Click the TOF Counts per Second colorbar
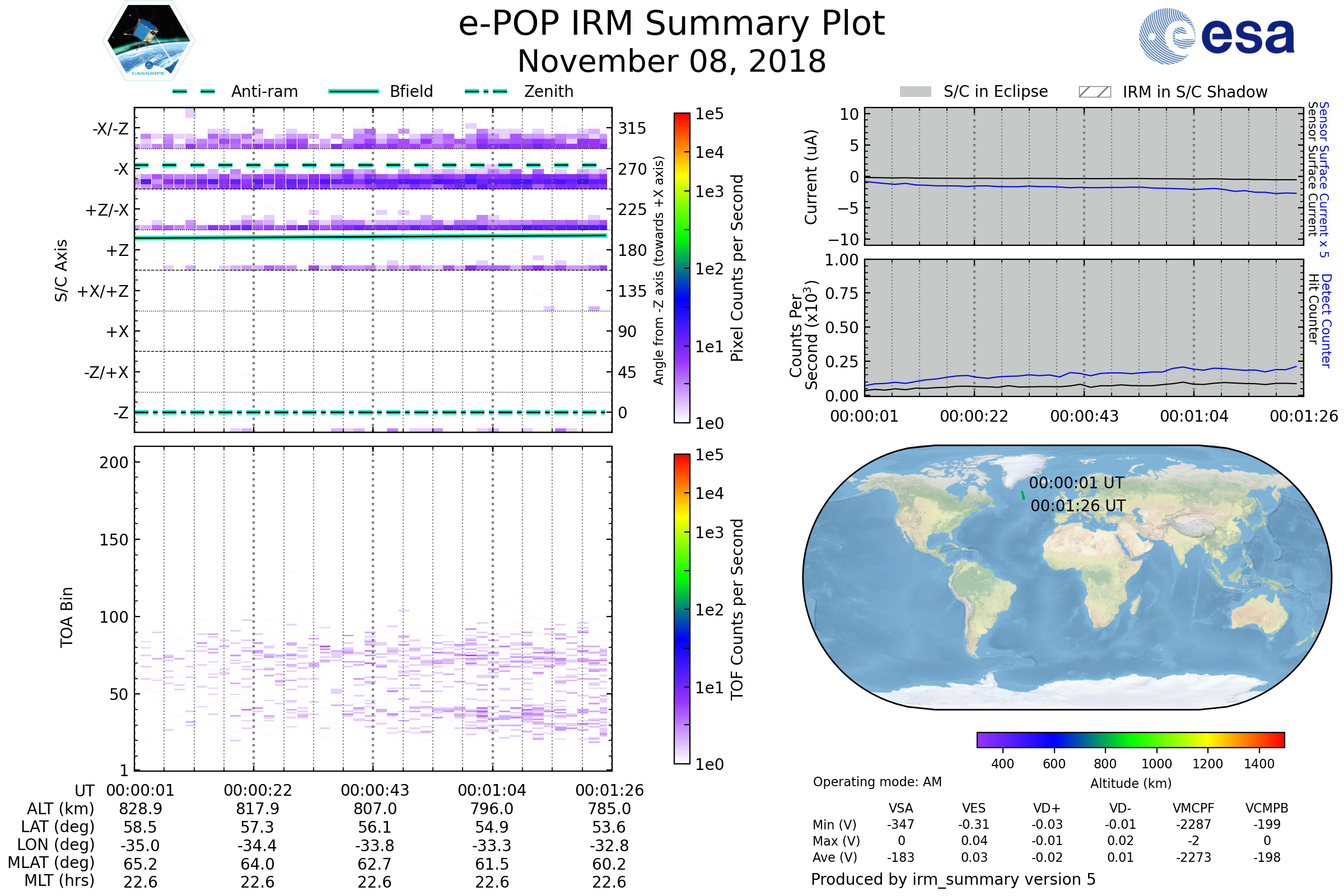The image size is (1344, 896). point(682,609)
